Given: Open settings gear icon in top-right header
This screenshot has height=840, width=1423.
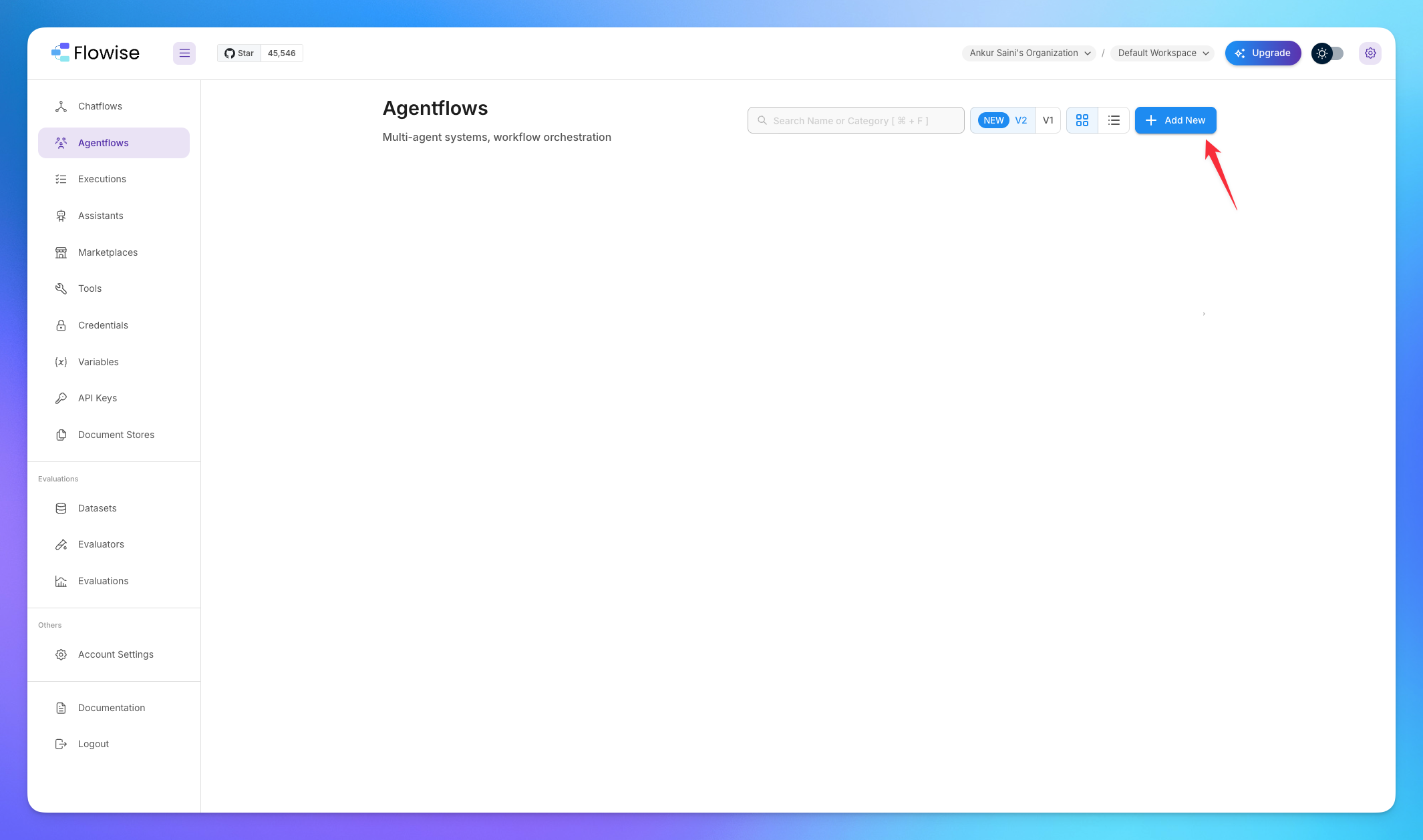Looking at the screenshot, I should click(1370, 53).
